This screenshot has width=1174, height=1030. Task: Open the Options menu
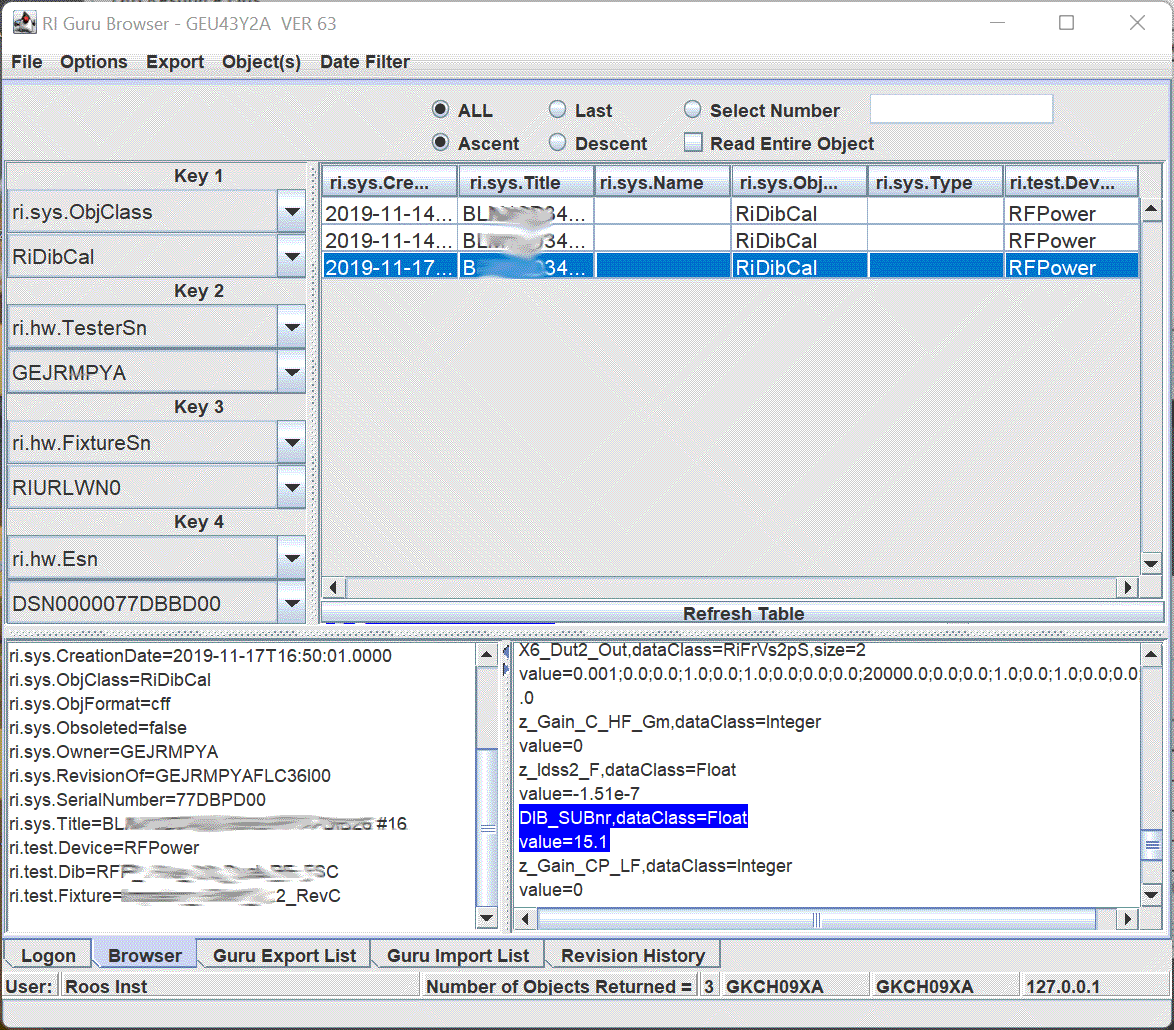click(94, 62)
